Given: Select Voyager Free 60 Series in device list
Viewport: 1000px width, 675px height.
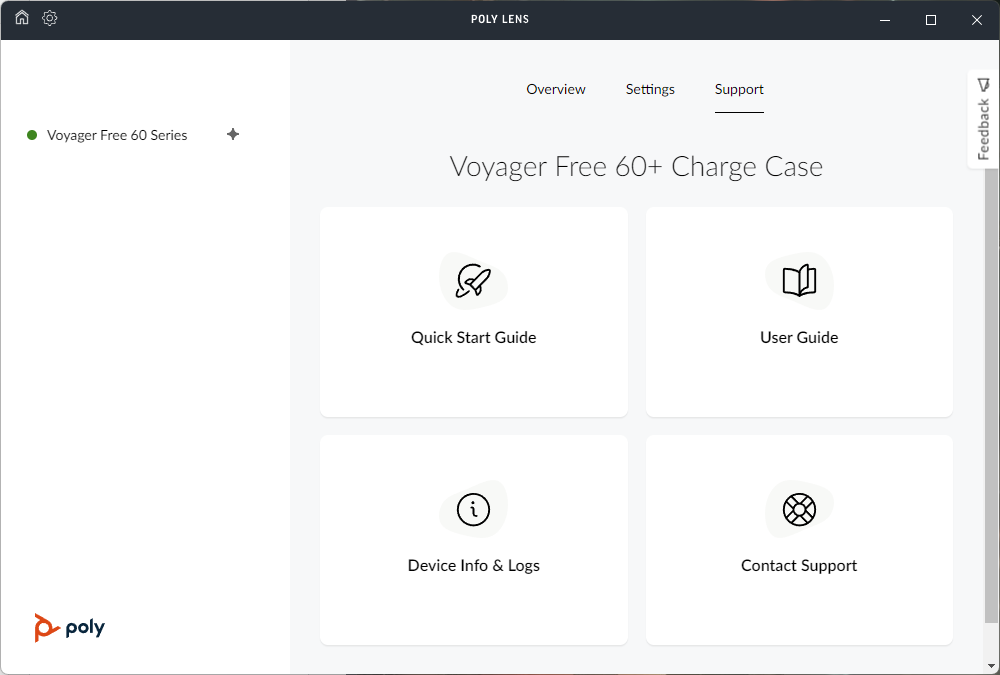Looking at the screenshot, I should coord(117,135).
